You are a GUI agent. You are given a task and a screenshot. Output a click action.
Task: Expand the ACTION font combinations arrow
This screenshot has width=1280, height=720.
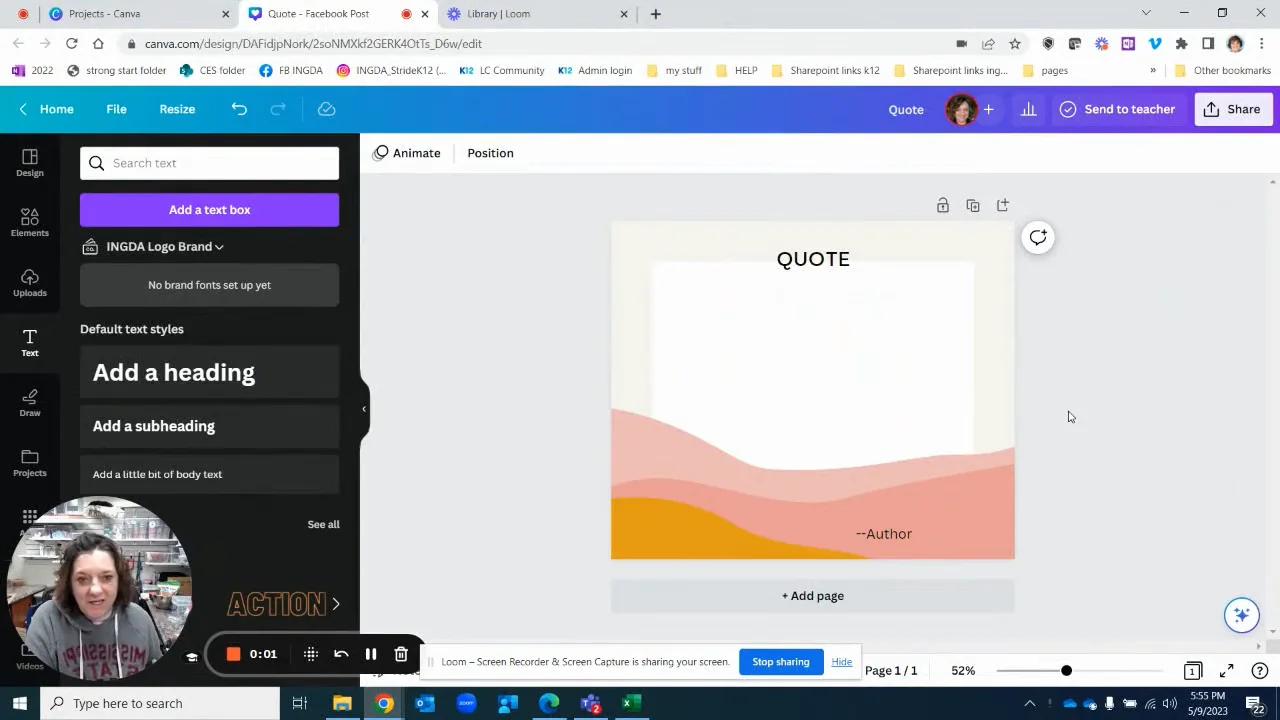(x=335, y=604)
